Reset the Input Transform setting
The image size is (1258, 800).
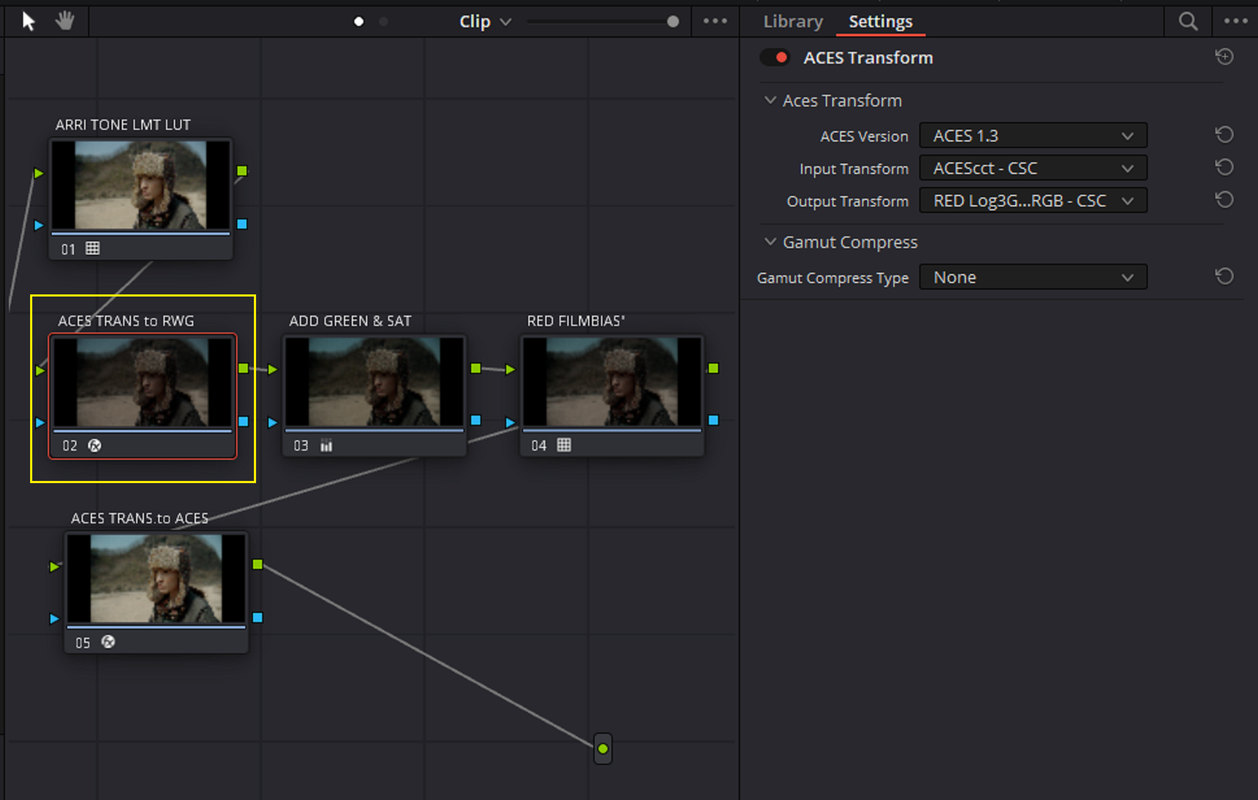pos(1224,168)
